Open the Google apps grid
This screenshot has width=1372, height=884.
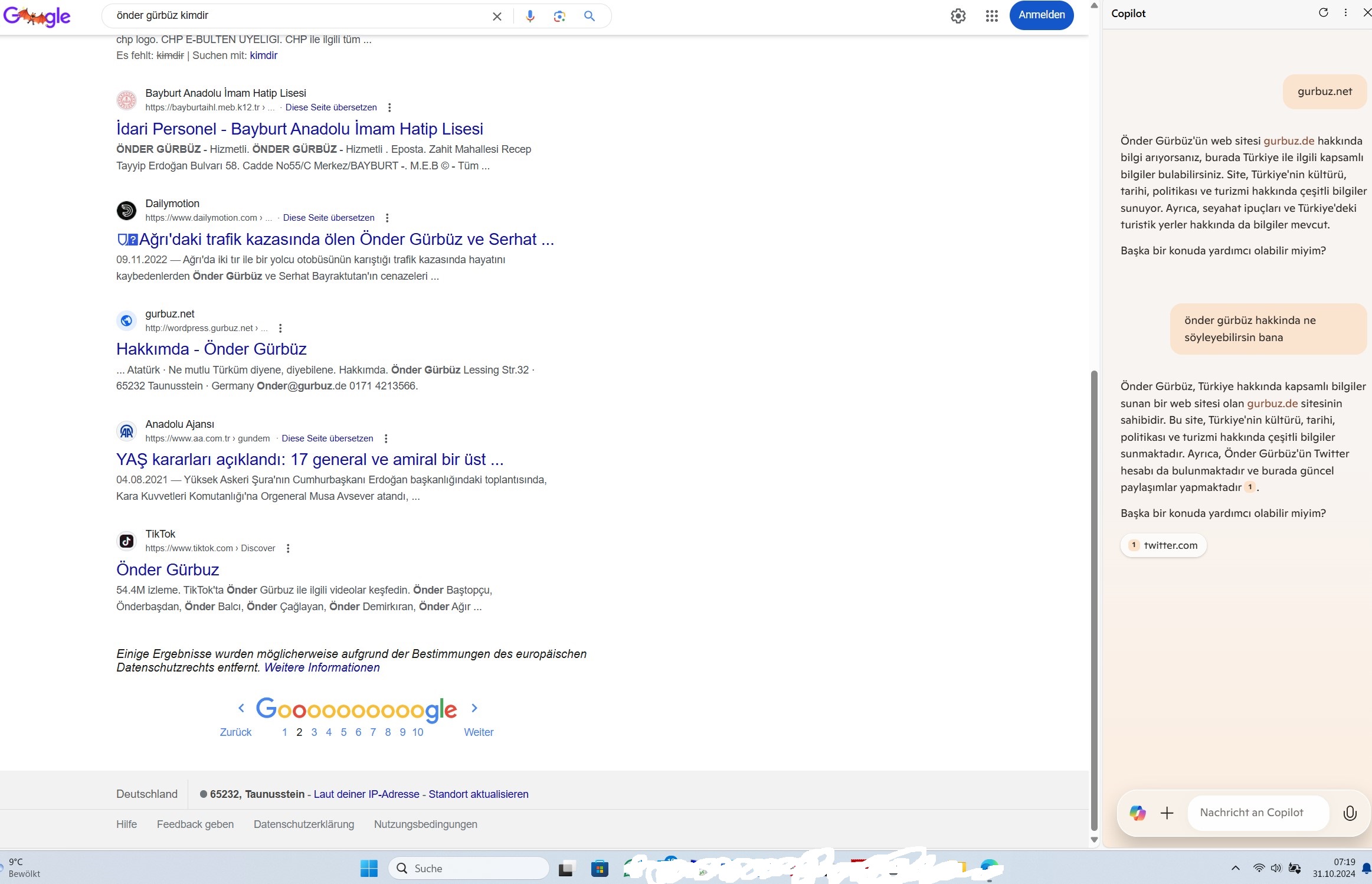tap(992, 16)
